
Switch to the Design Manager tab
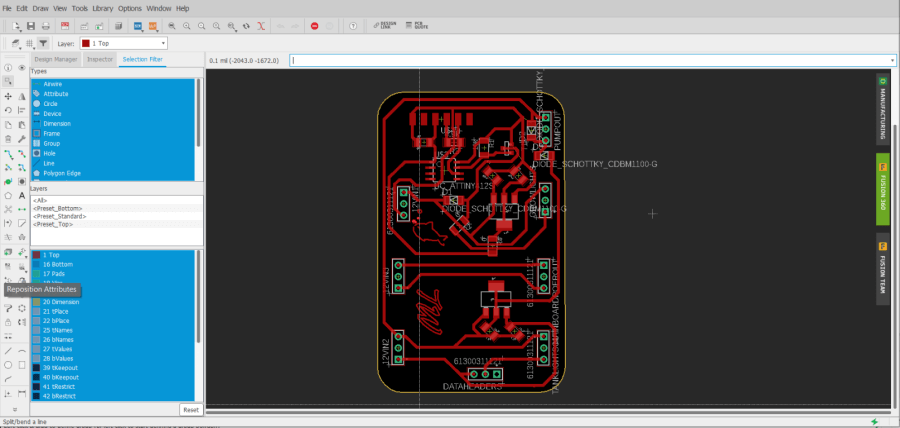(x=56, y=59)
